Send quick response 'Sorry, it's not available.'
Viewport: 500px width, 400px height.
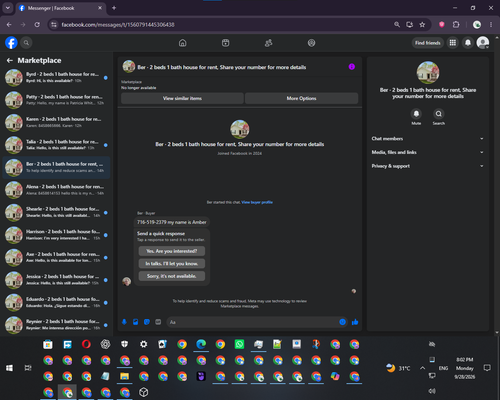172,276
